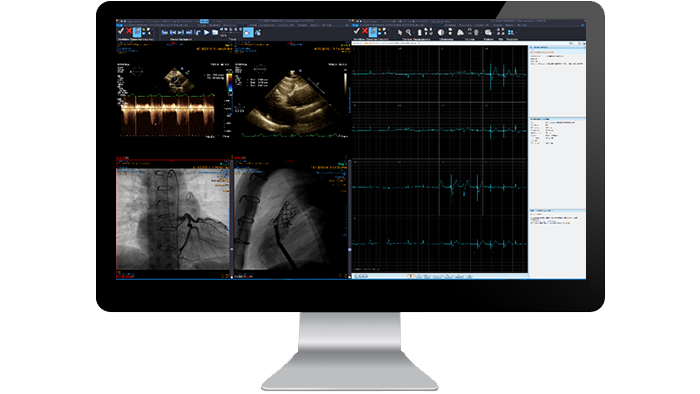Jump to first frame in left viewer toolbar
This screenshot has height=394, width=700.
point(165,33)
